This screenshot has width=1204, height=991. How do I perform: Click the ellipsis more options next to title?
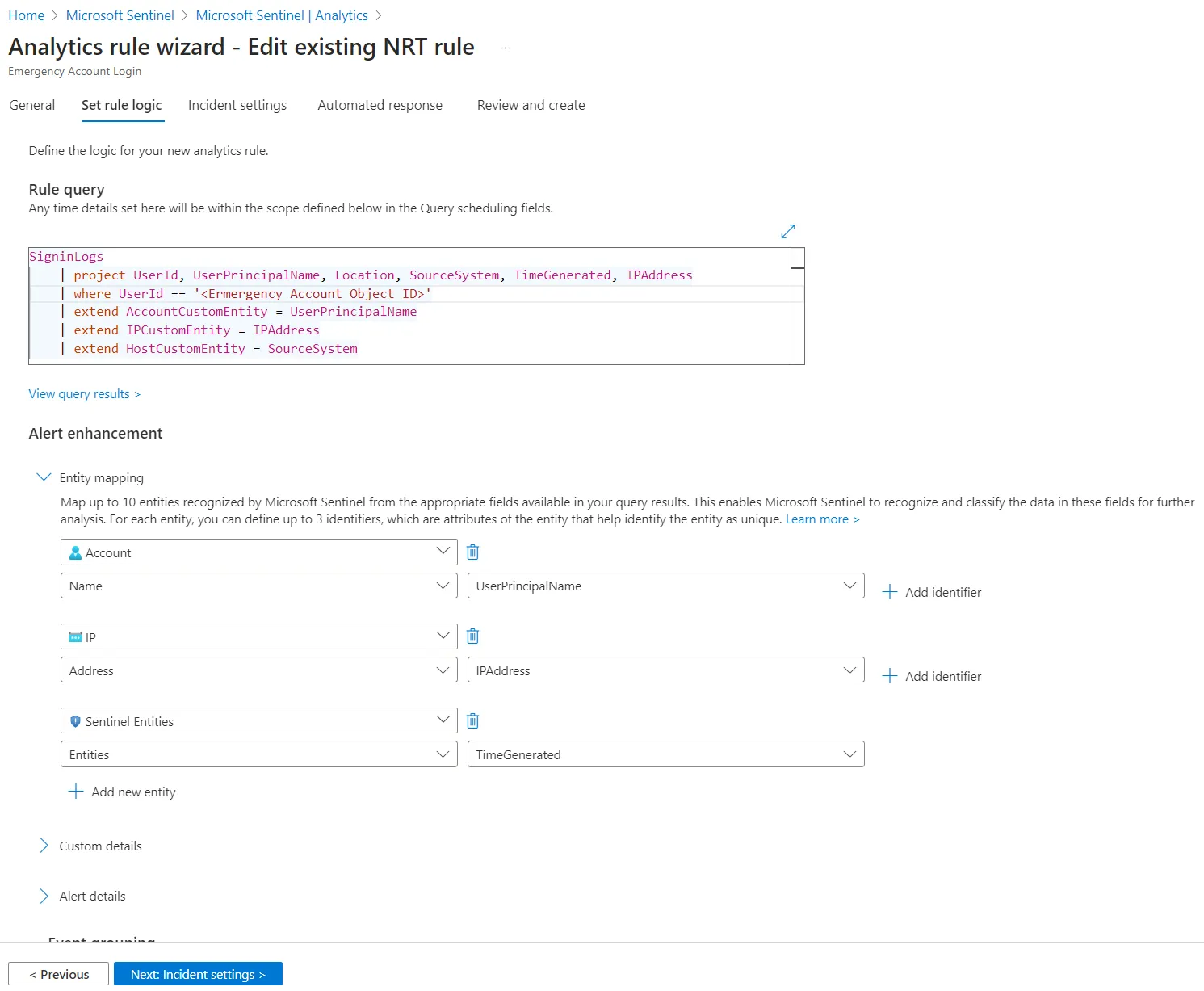point(506,48)
